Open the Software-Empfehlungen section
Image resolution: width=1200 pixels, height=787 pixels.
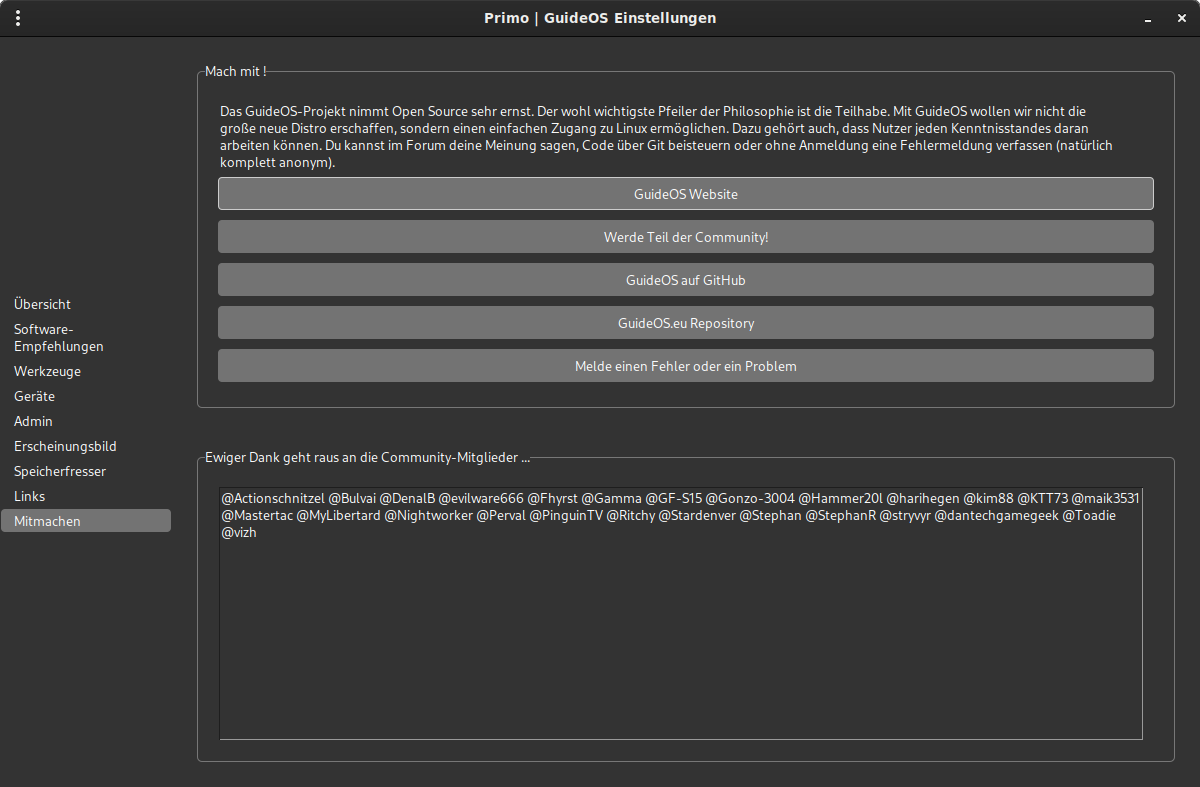58,338
